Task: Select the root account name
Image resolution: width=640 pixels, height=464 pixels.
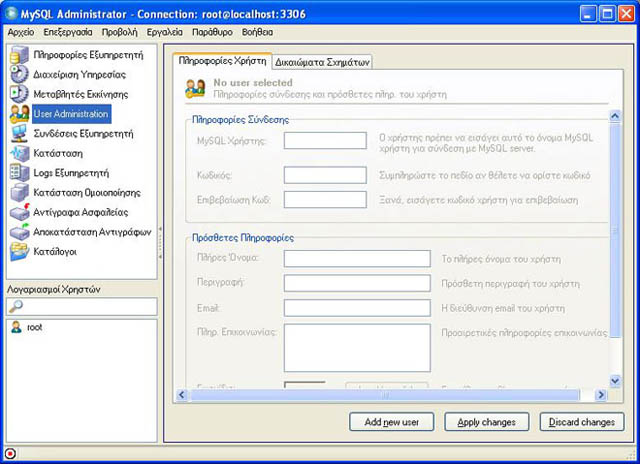Action: point(35,327)
